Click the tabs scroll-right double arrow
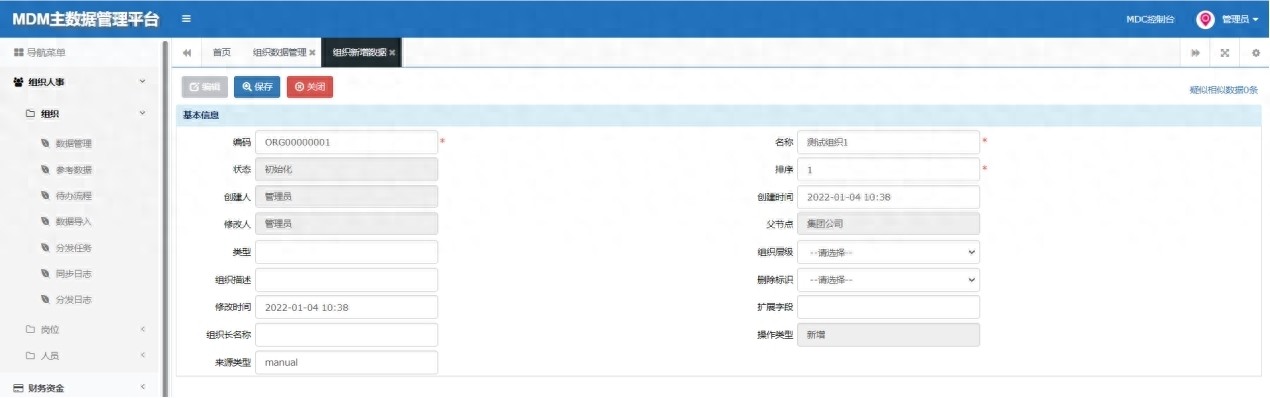The height and width of the screenshot is (398, 1270). [1194, 52]
